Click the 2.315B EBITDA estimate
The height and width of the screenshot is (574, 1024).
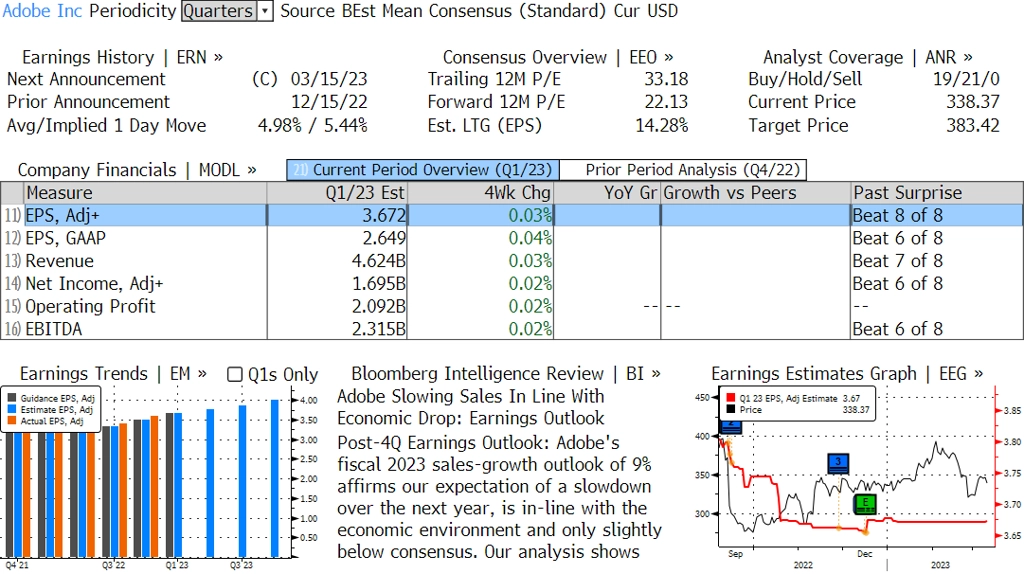pos(379,329)
